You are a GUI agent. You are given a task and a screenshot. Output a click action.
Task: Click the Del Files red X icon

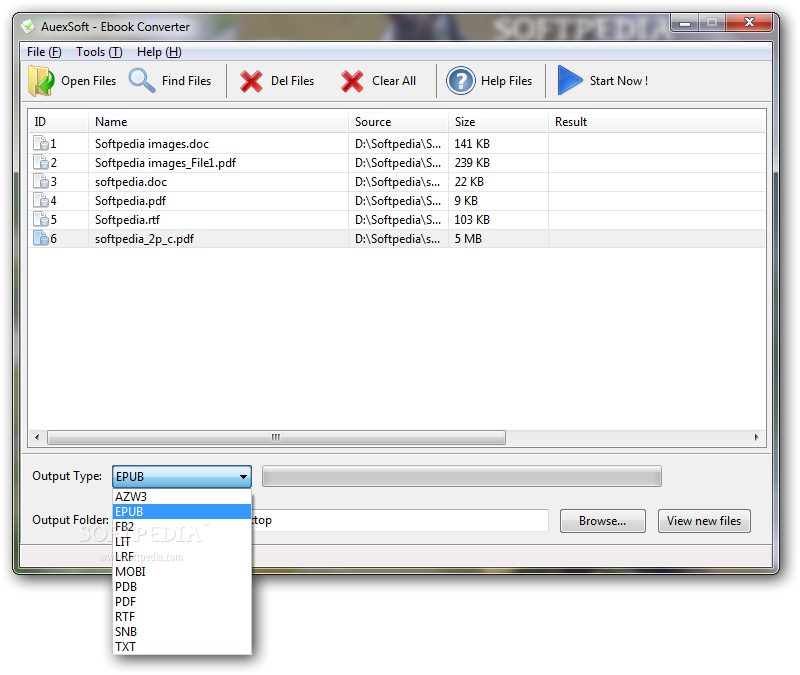pos(251,81)
